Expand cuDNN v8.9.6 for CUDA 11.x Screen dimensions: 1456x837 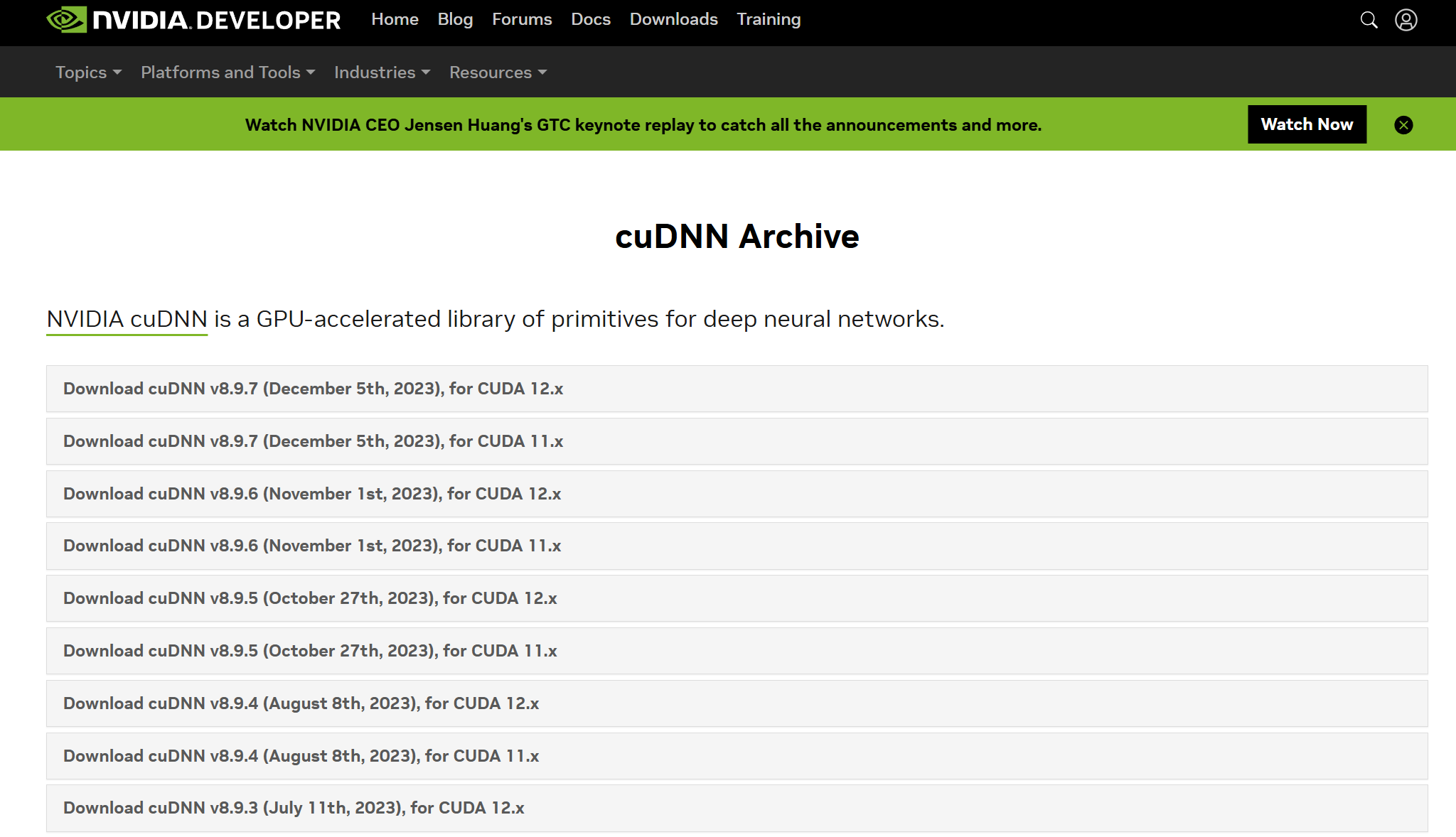tap(312, 546)
